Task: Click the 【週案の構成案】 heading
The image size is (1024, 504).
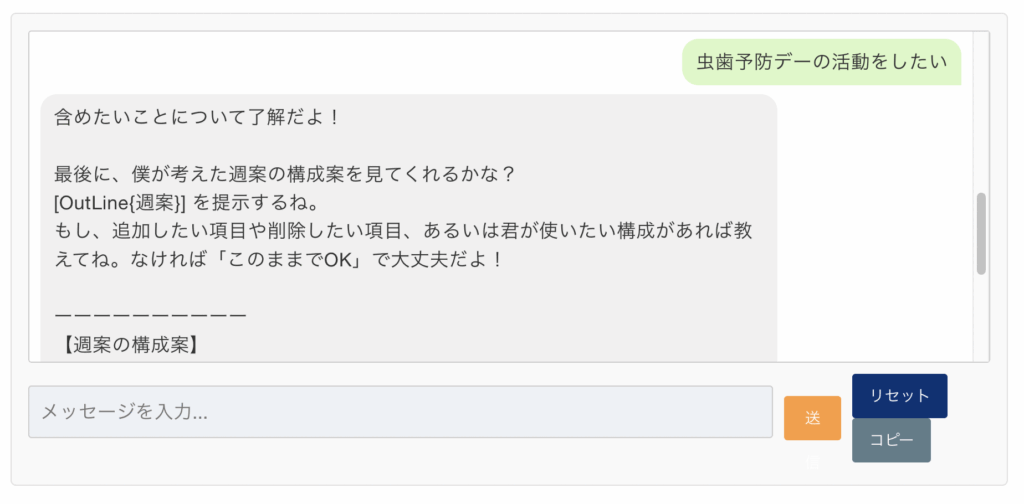Action: coord(127,344)
